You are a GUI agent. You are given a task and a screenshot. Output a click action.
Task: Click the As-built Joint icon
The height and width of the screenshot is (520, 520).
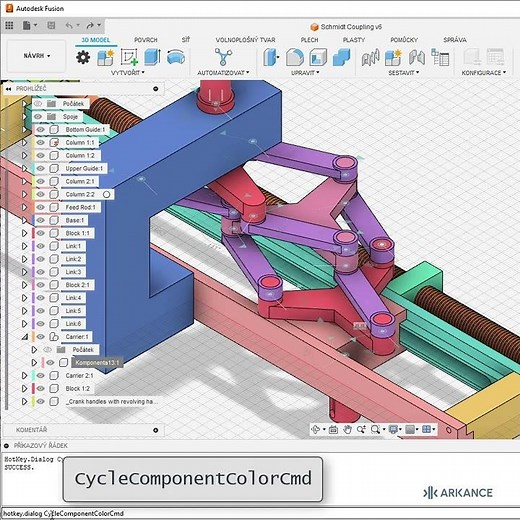(417, 57)
